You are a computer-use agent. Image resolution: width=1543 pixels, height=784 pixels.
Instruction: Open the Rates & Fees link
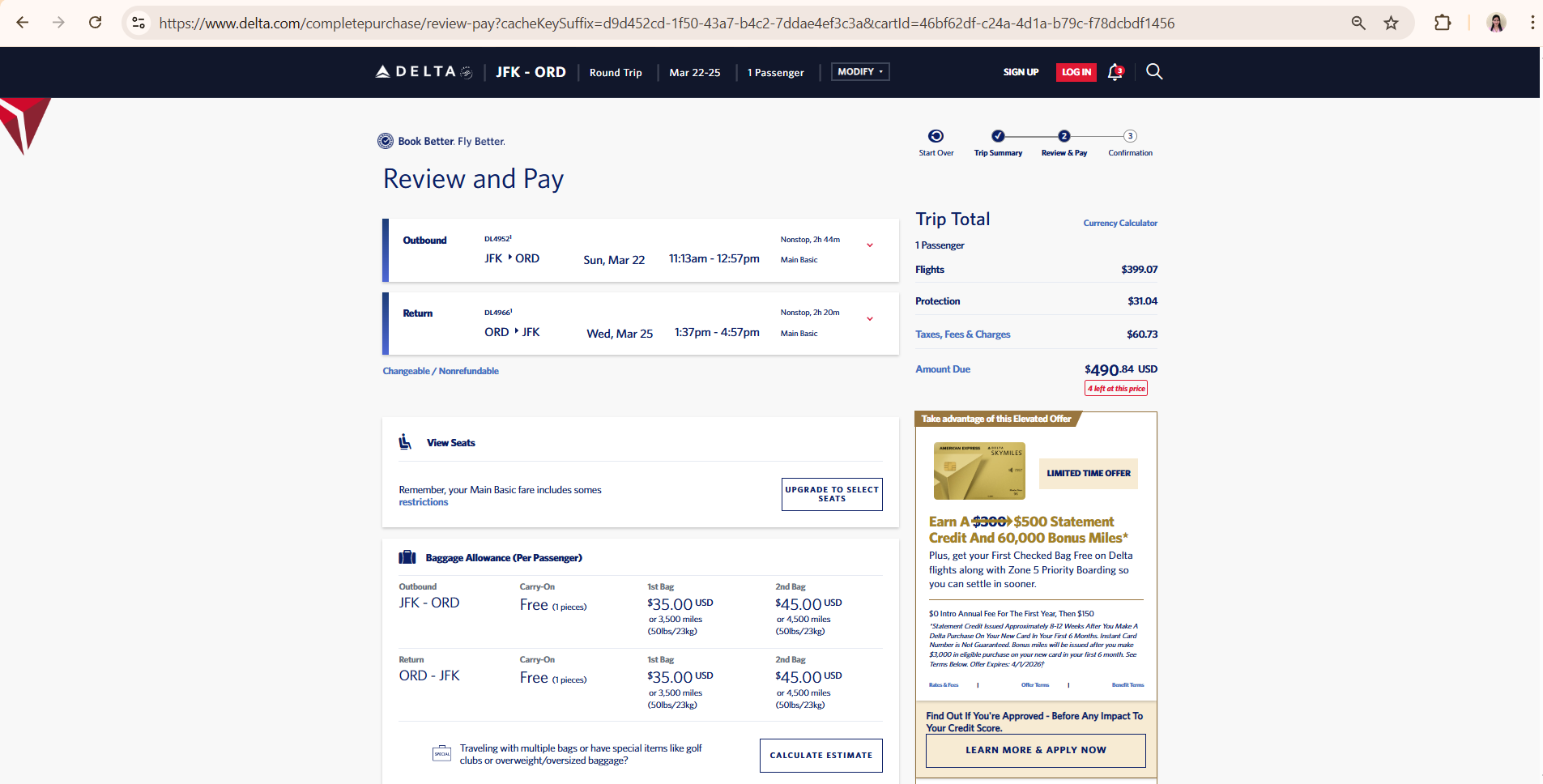pos(944,685)
